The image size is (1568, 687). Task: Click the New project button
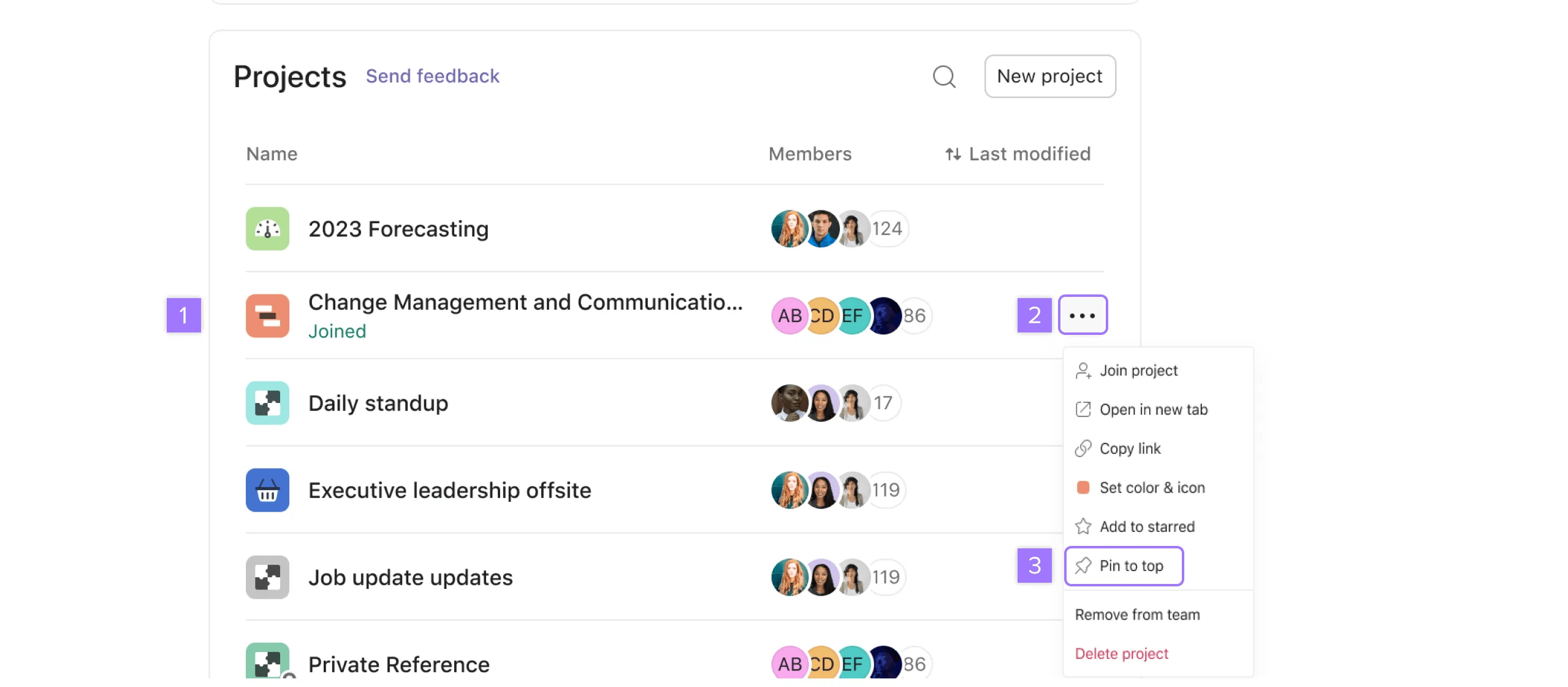click(1049, 77)
